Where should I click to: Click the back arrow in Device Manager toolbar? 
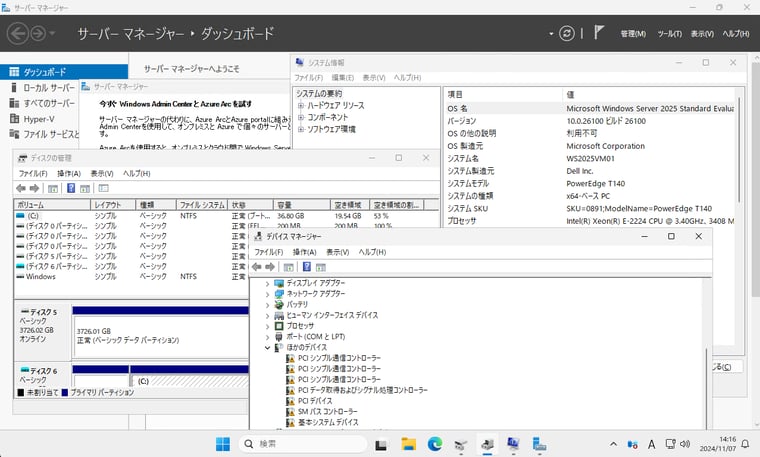tap(257, 267)
